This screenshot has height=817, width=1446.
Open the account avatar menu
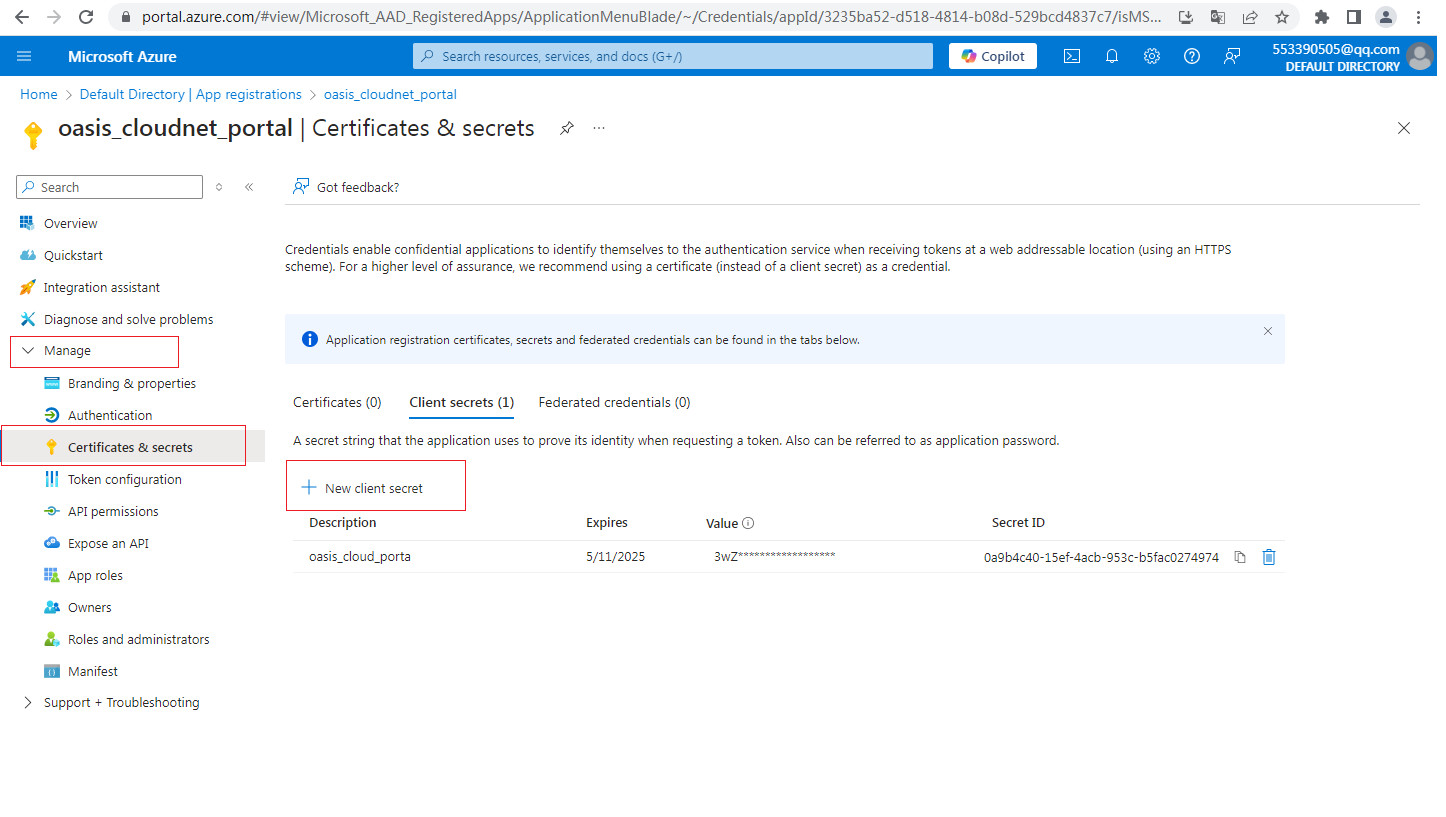tap(1419, 56)
